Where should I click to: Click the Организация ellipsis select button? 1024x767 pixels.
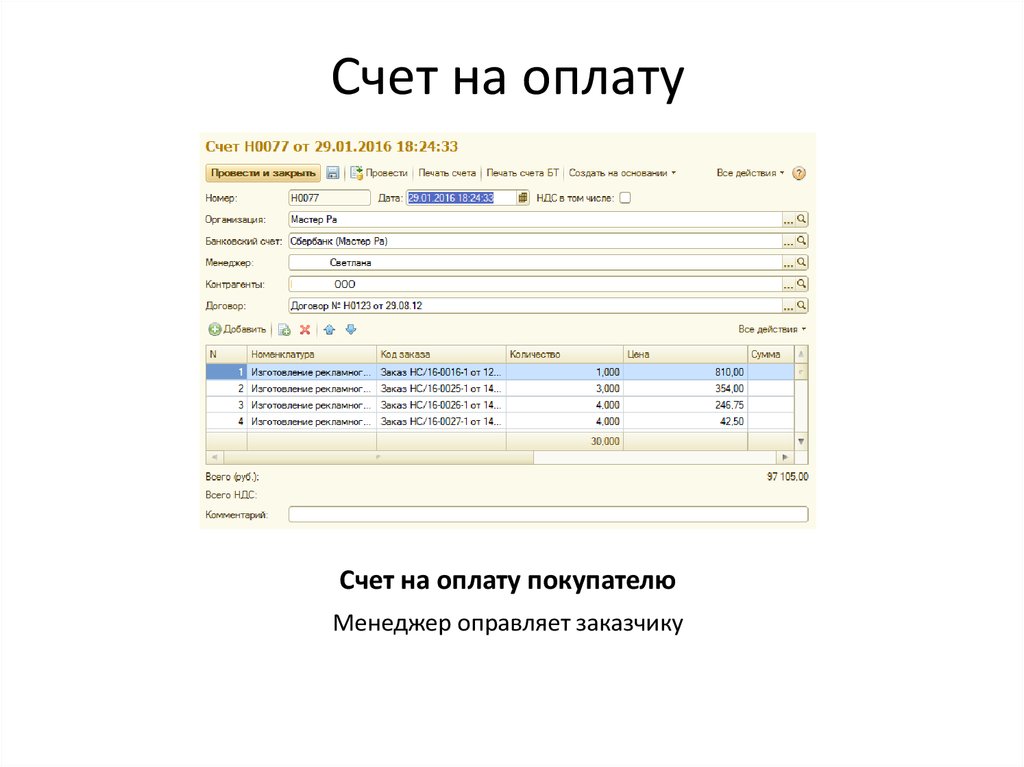(788, 220)
